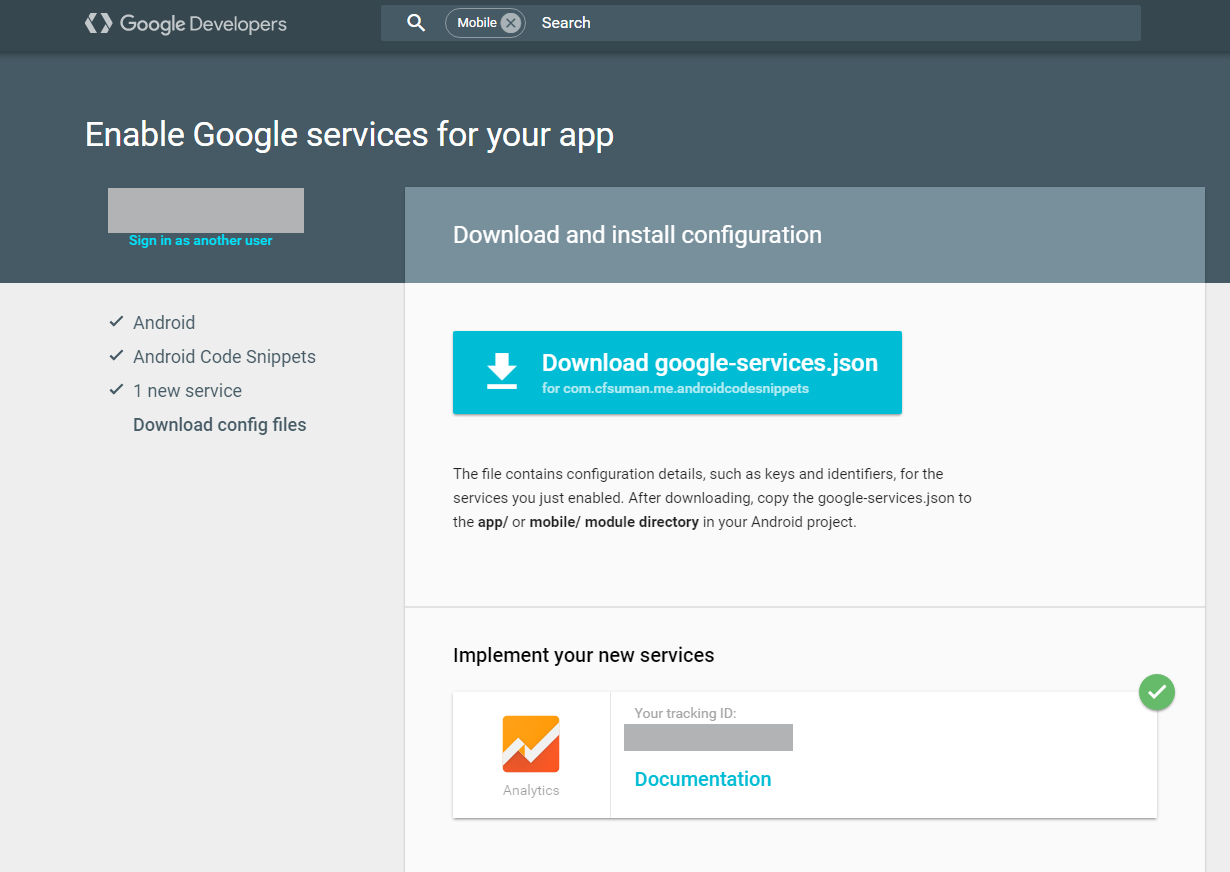This screenshot has height=872, width=1230.
Task: Click the Mobile filter chip label
Action: 477,23
